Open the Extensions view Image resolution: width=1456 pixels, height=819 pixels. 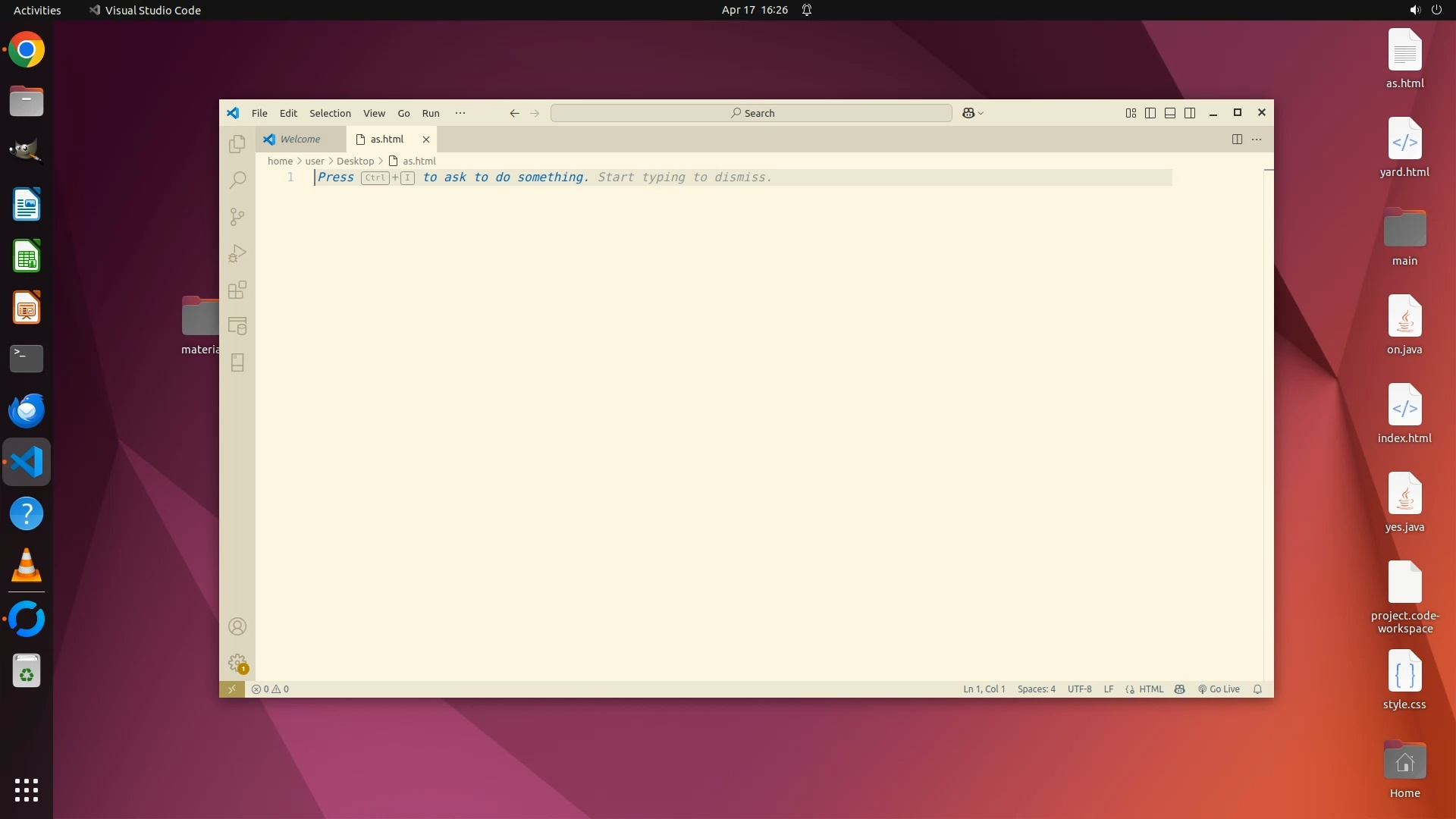click(x=237, y=290)
